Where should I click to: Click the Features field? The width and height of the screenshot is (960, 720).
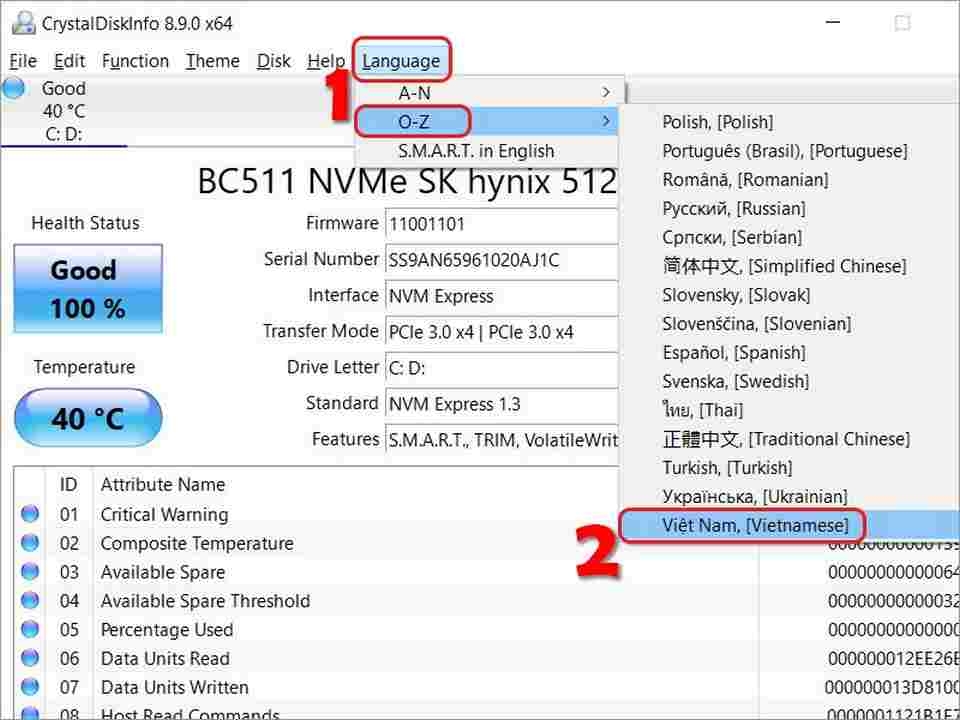point(501,440)
